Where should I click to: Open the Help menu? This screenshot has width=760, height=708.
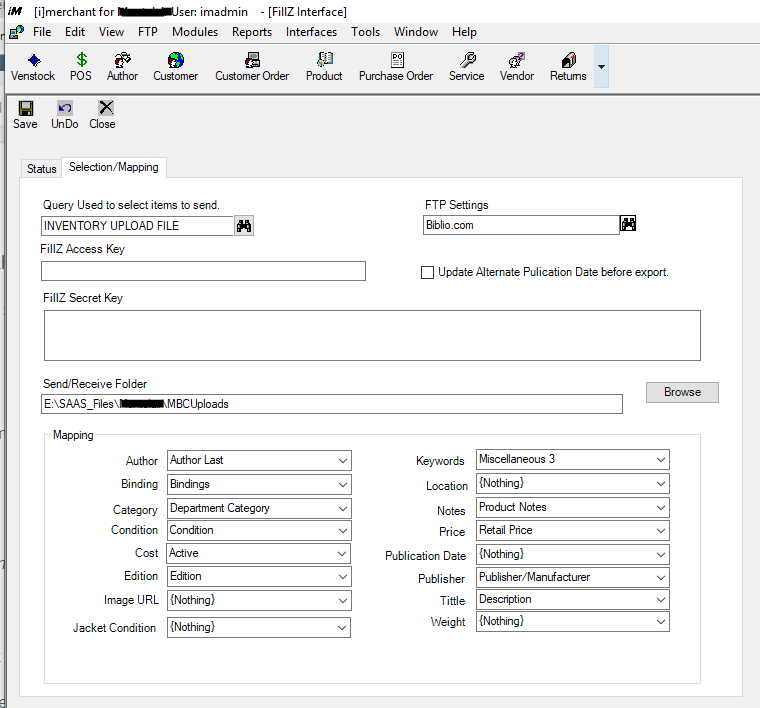[464, 32]
